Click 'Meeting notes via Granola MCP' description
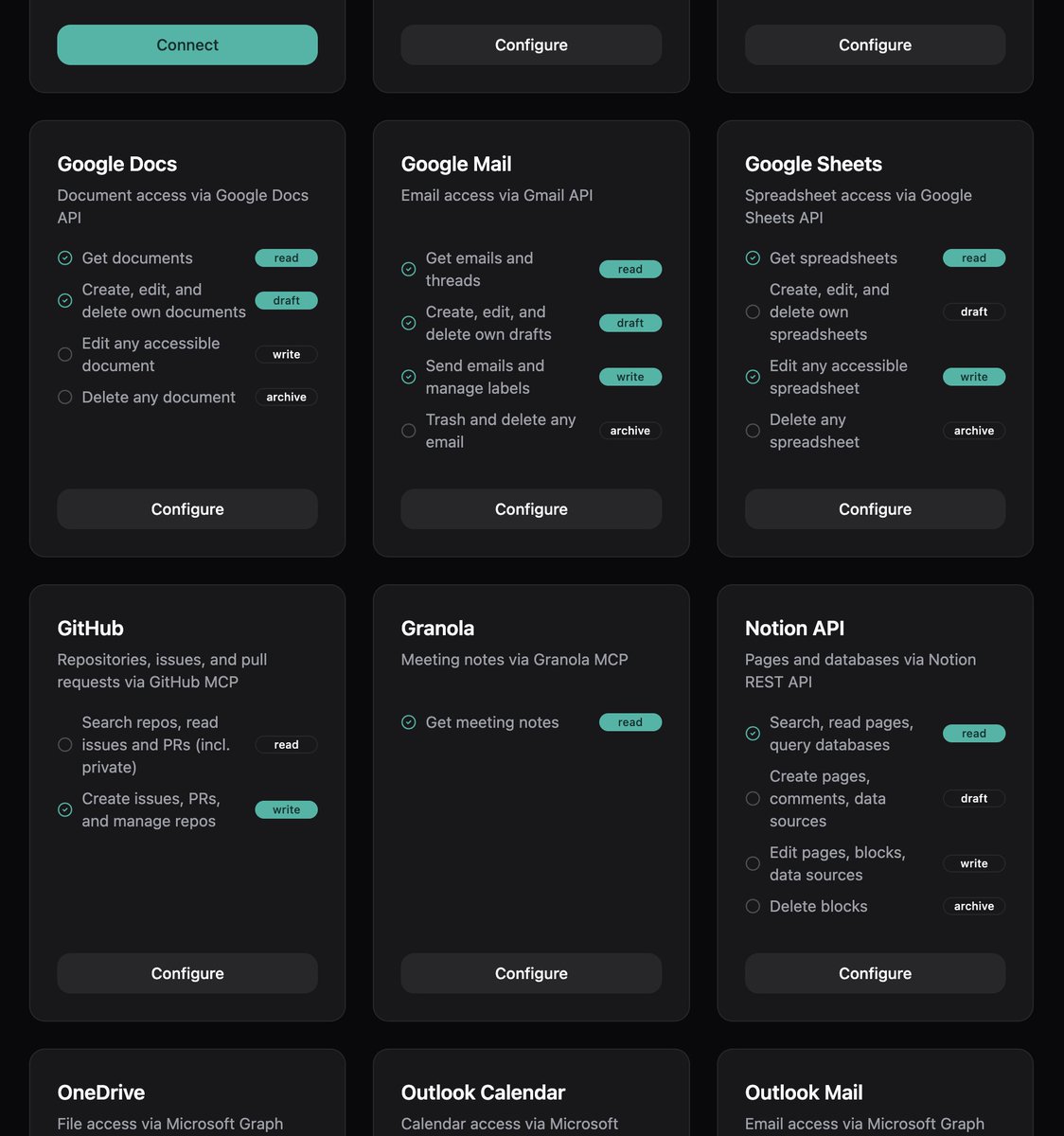Screen dimensions: 1064x1136 (x=515, y=660)
